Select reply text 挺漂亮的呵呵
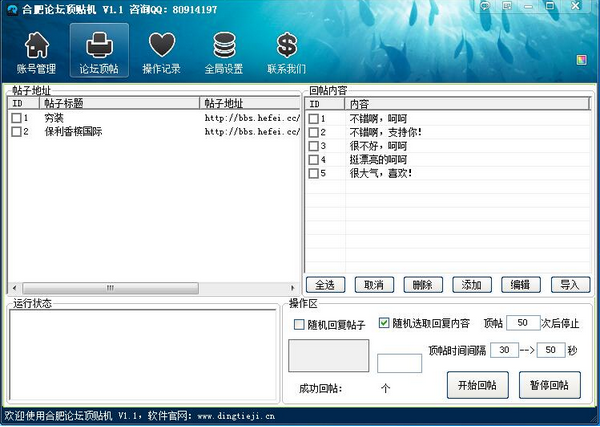Screen dimensions: 600x427 click(378, 160)
